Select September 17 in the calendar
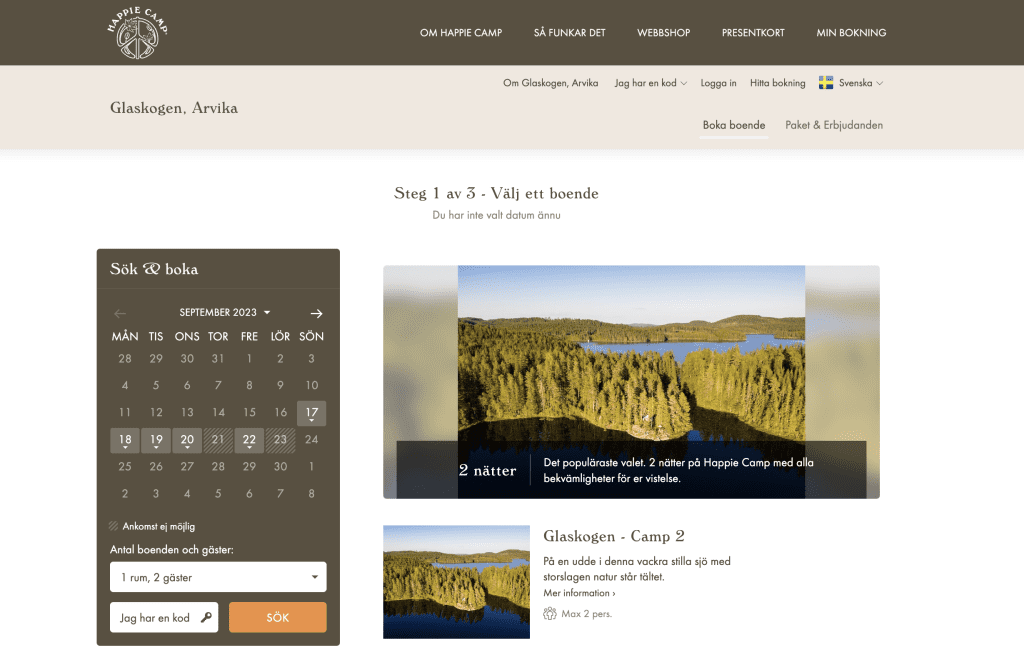 click(311, 413)
